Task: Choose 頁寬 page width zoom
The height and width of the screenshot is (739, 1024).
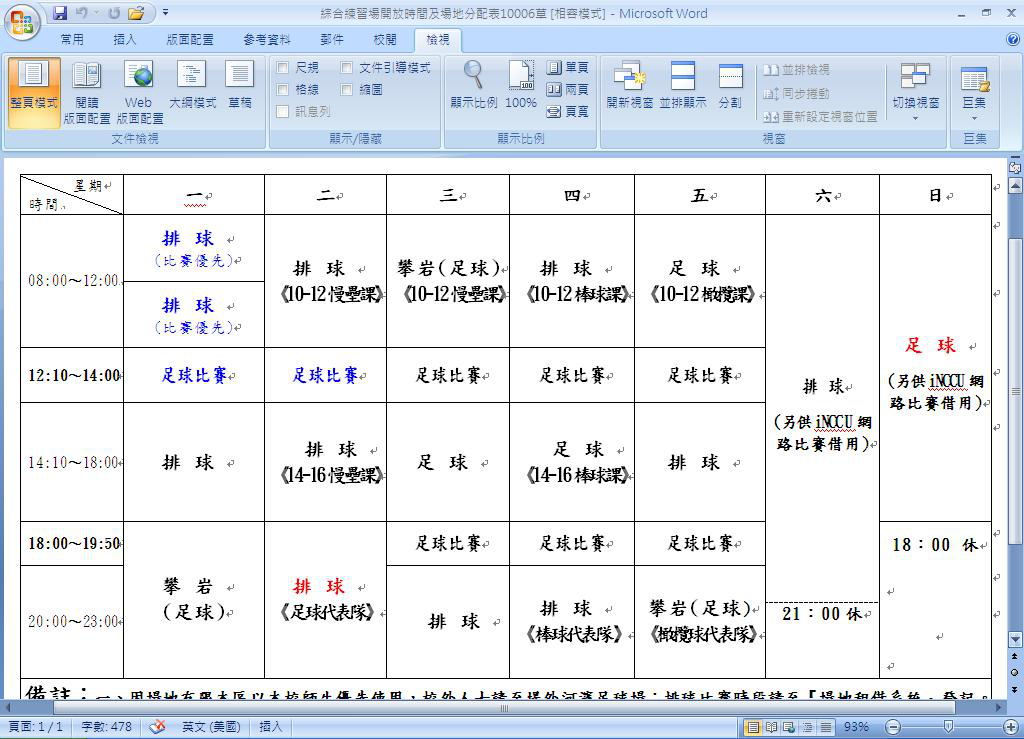Action: (568, 112)
